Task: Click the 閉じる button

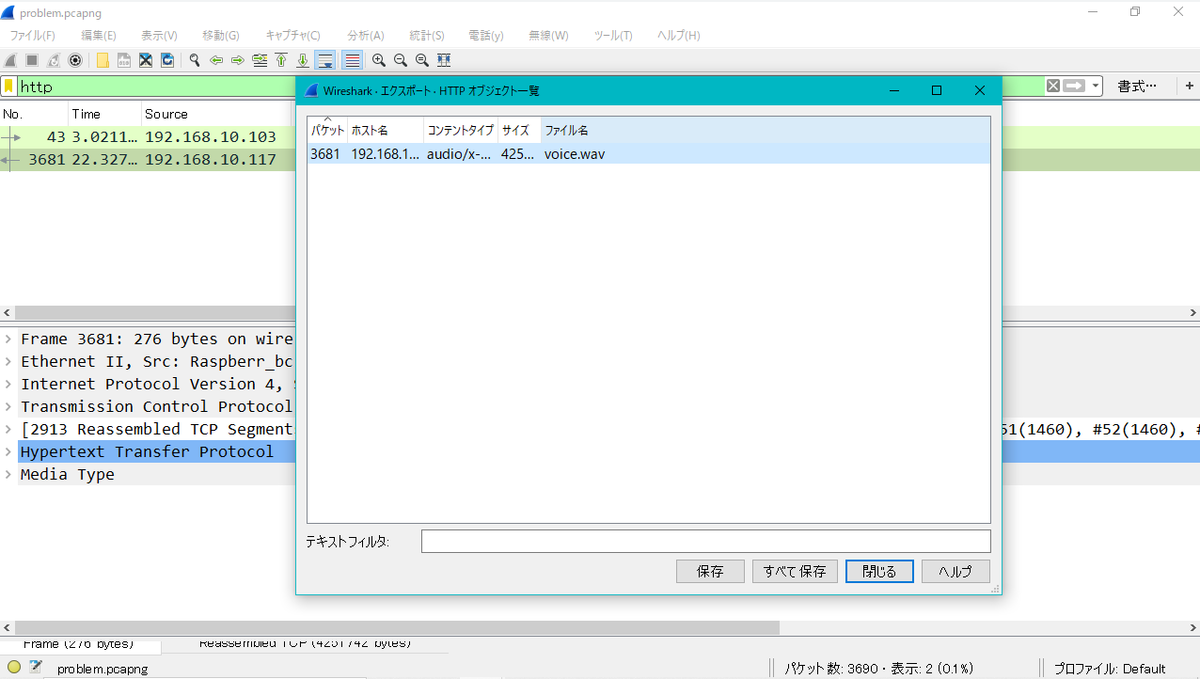Action: tap(879, 571)
